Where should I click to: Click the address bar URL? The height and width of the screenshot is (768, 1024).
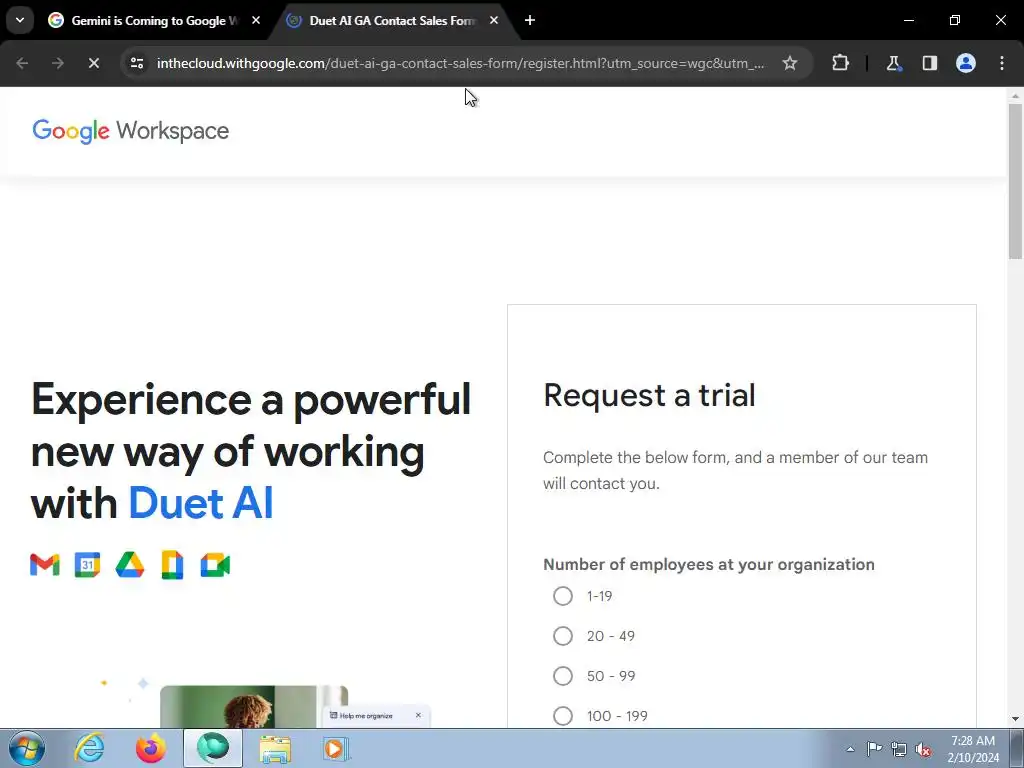(460, 63)
